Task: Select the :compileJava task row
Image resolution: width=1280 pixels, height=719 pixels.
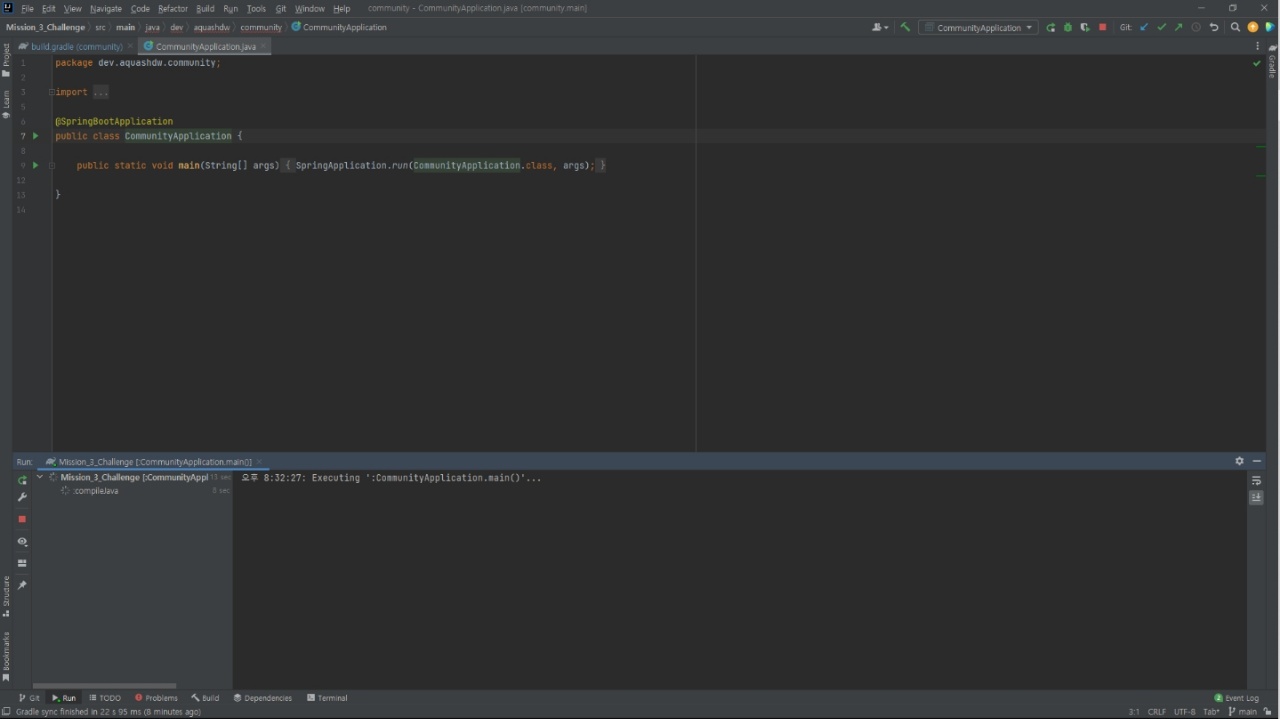Action: point(132,491)
